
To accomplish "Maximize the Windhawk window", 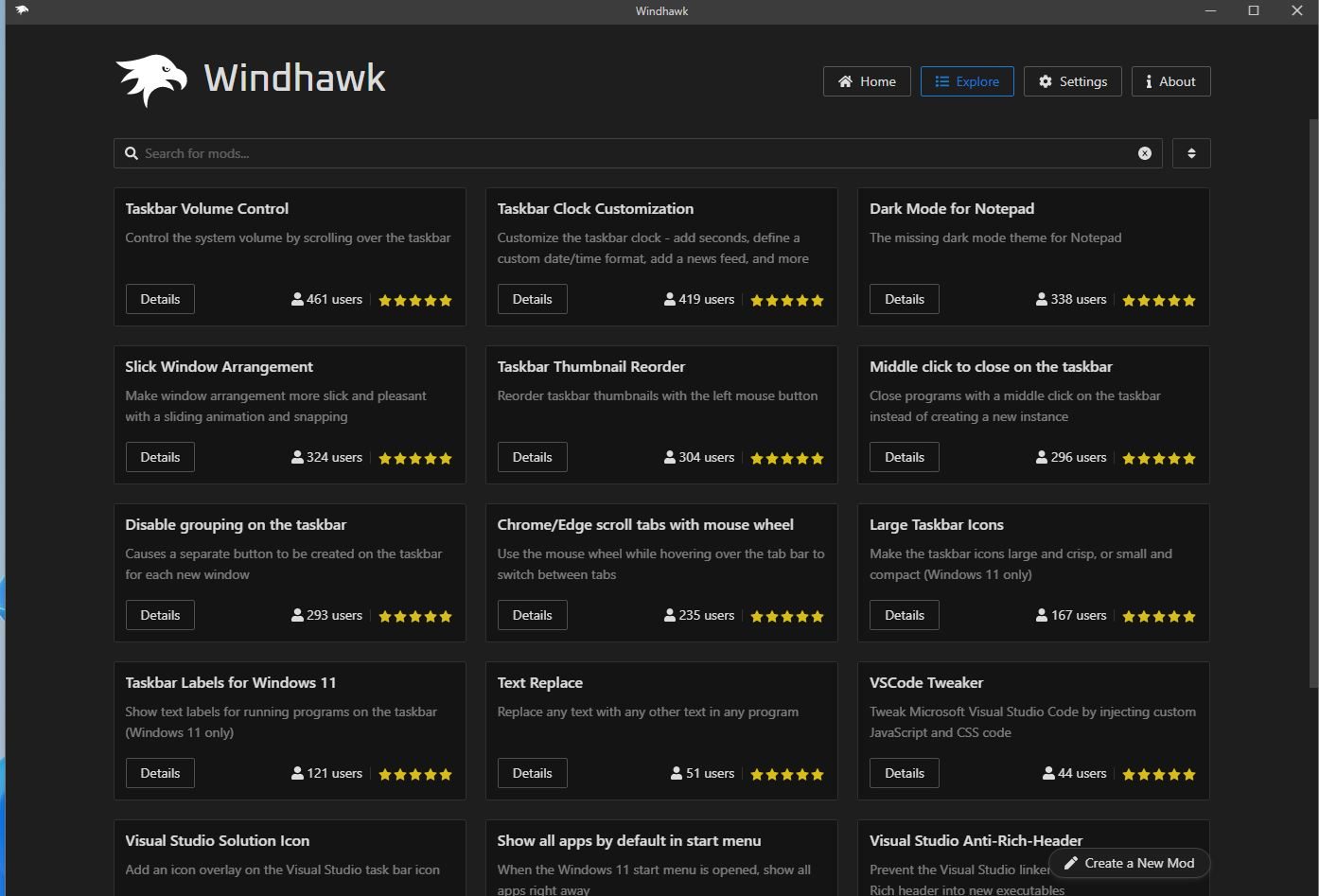I will [1254, 11].
